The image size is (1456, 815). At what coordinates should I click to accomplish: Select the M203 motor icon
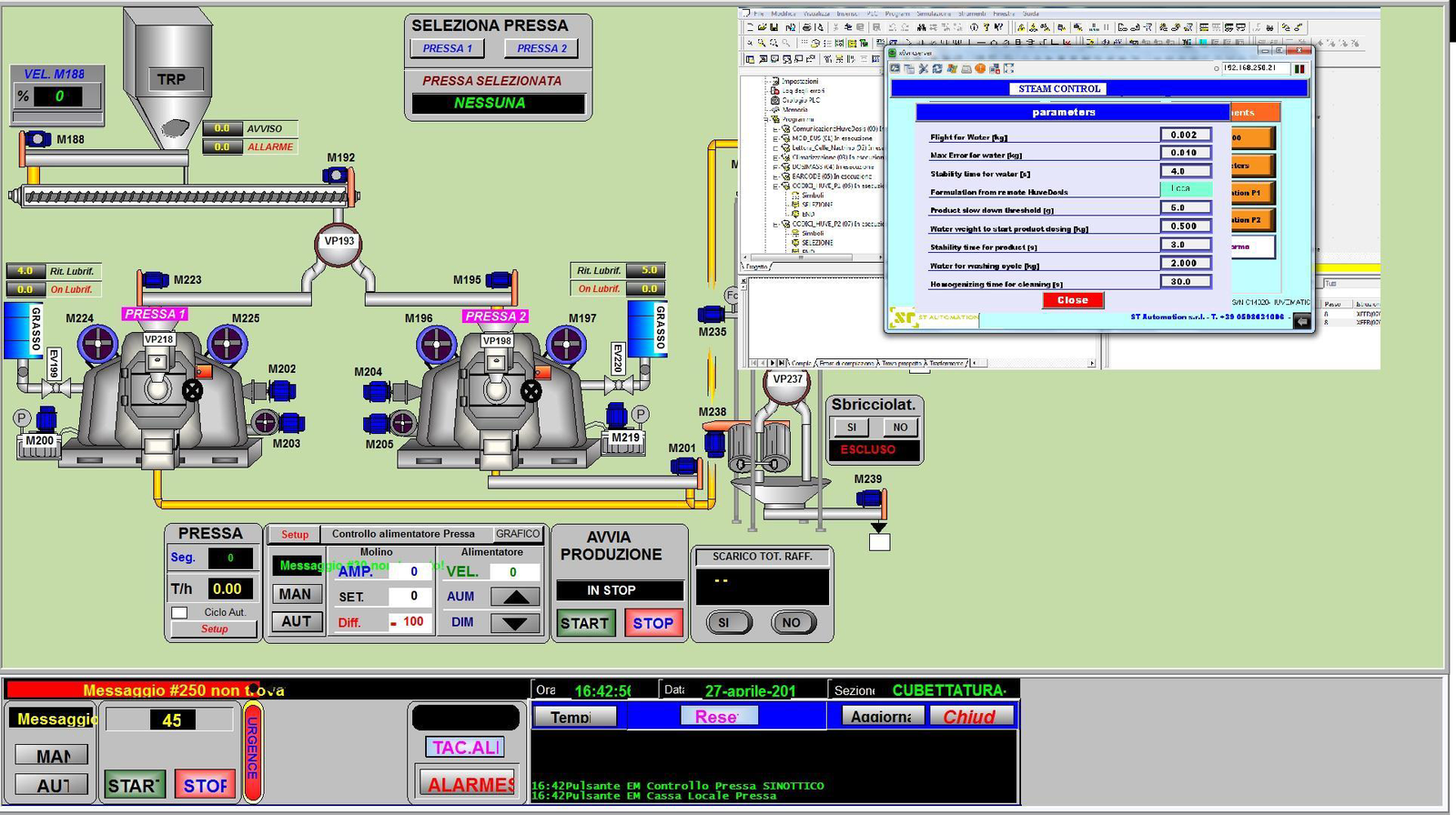(290, 423)
